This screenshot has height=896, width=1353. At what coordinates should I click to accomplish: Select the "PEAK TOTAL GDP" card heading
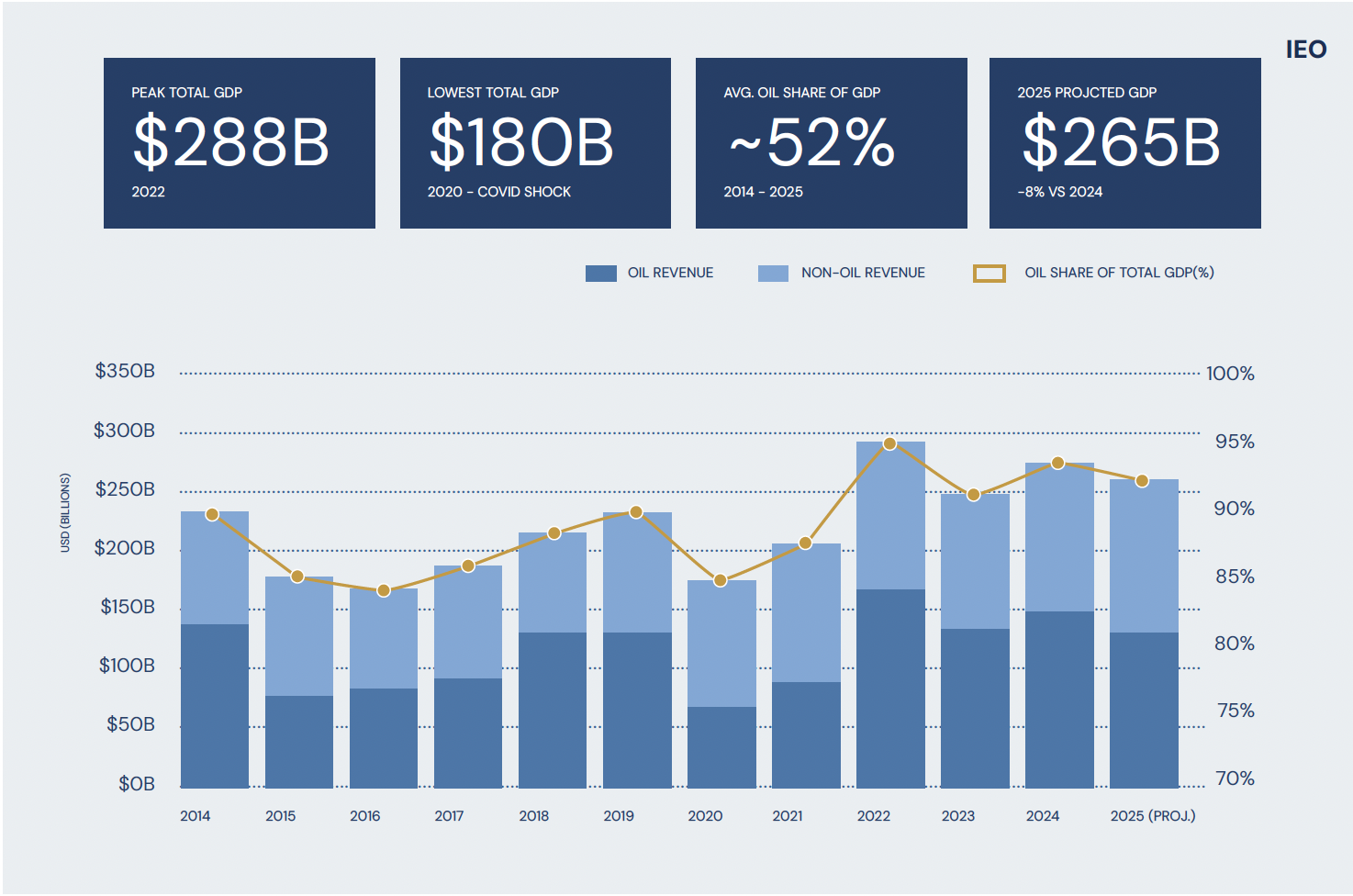point(186,93)
